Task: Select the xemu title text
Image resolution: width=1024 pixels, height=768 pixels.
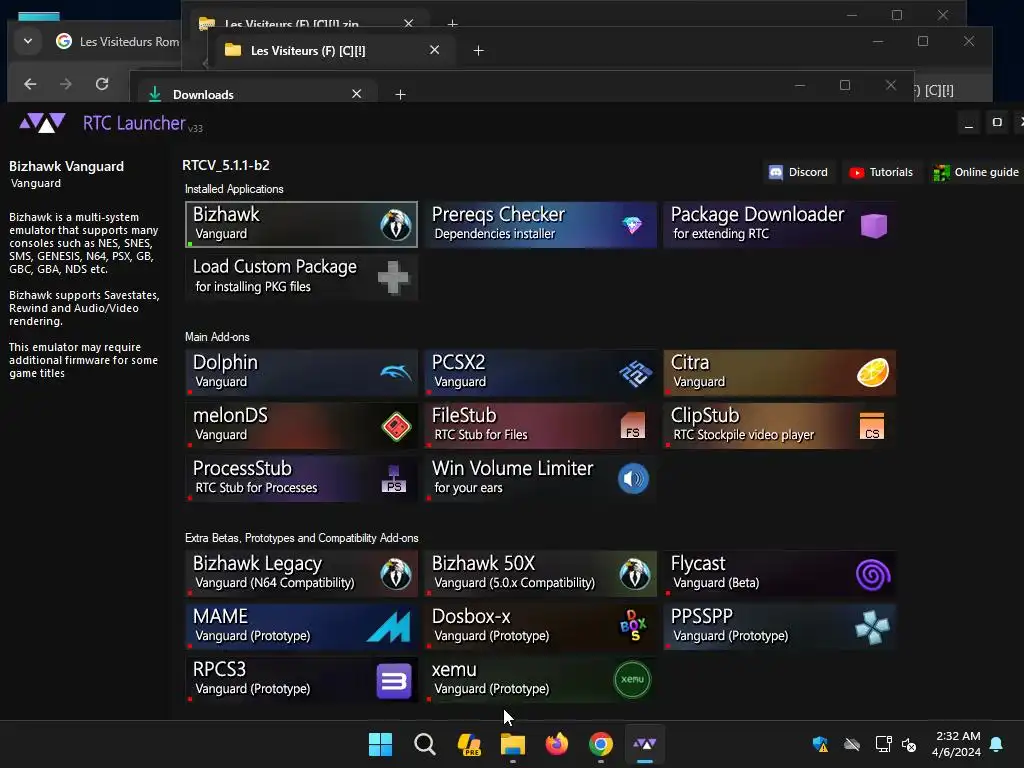Action: [454, 670]
